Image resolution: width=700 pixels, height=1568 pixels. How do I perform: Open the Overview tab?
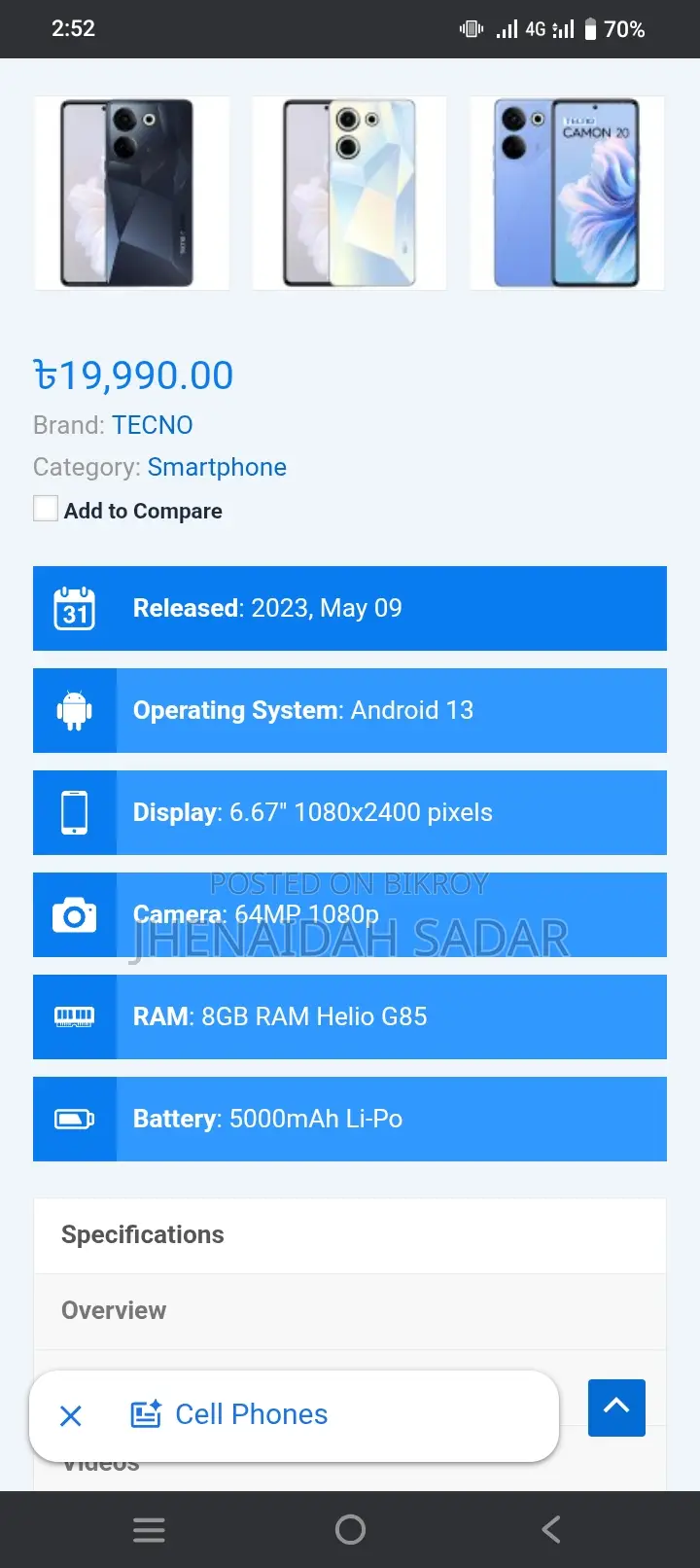[350, 1311]
